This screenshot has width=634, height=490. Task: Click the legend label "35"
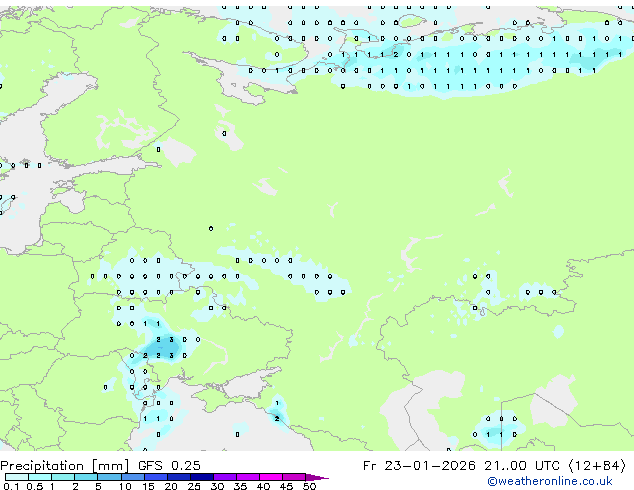click(240, 486)
